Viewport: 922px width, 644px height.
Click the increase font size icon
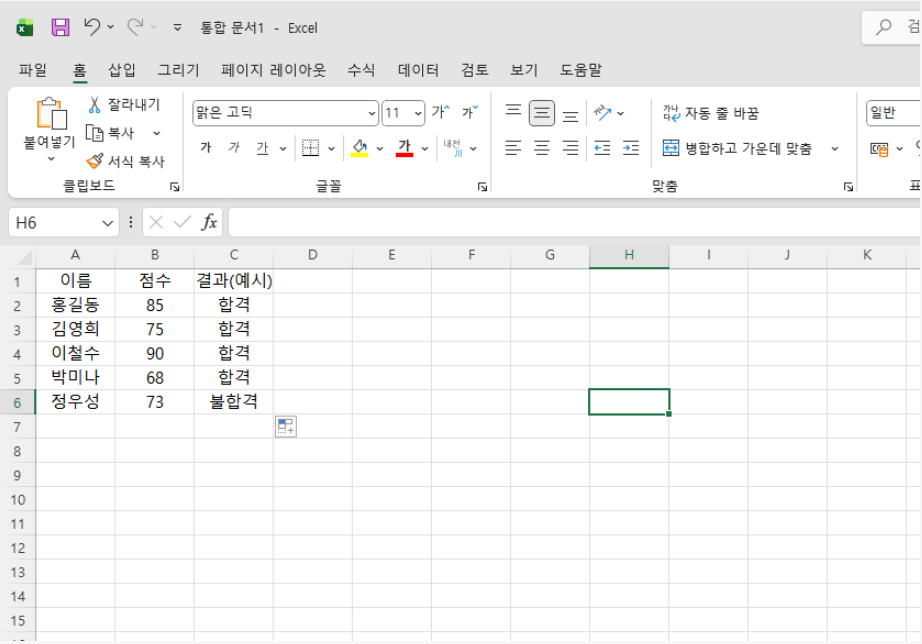pyautogui.click(x=440, y=113)
